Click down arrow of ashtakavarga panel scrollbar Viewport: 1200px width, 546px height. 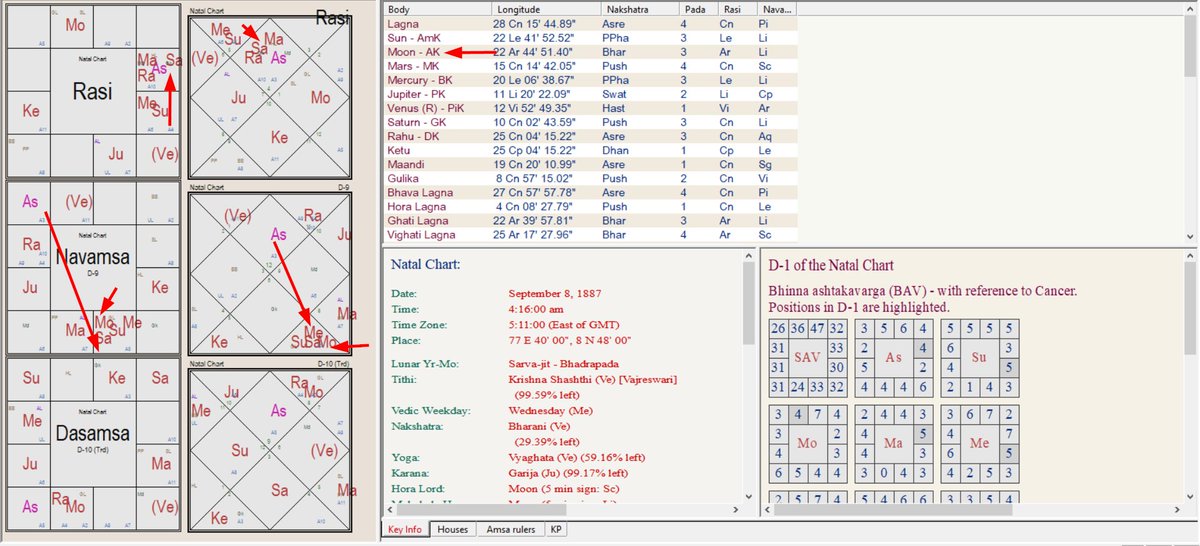tap(1191, 495)
